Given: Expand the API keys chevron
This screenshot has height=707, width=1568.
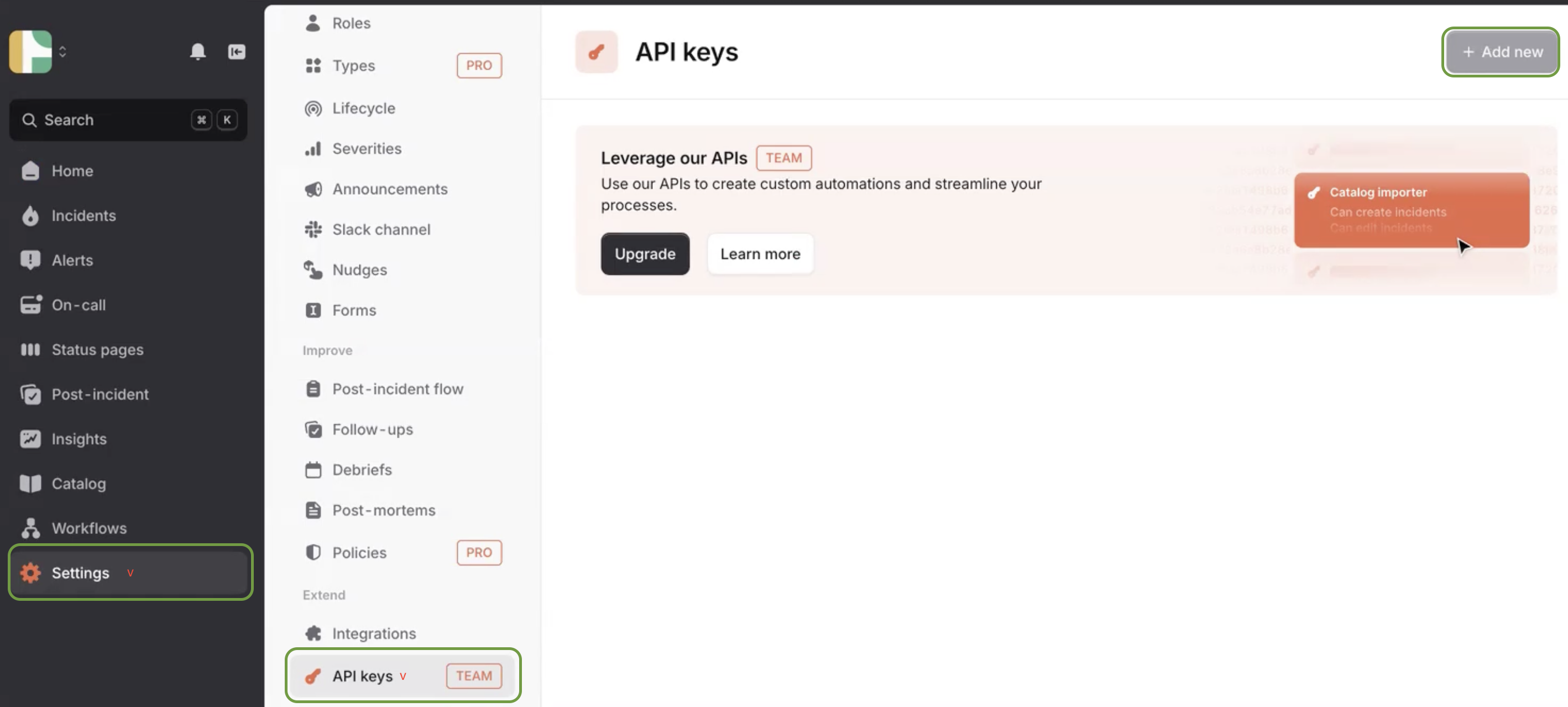Looking at the screenshot, I should [x=403, y=677].
